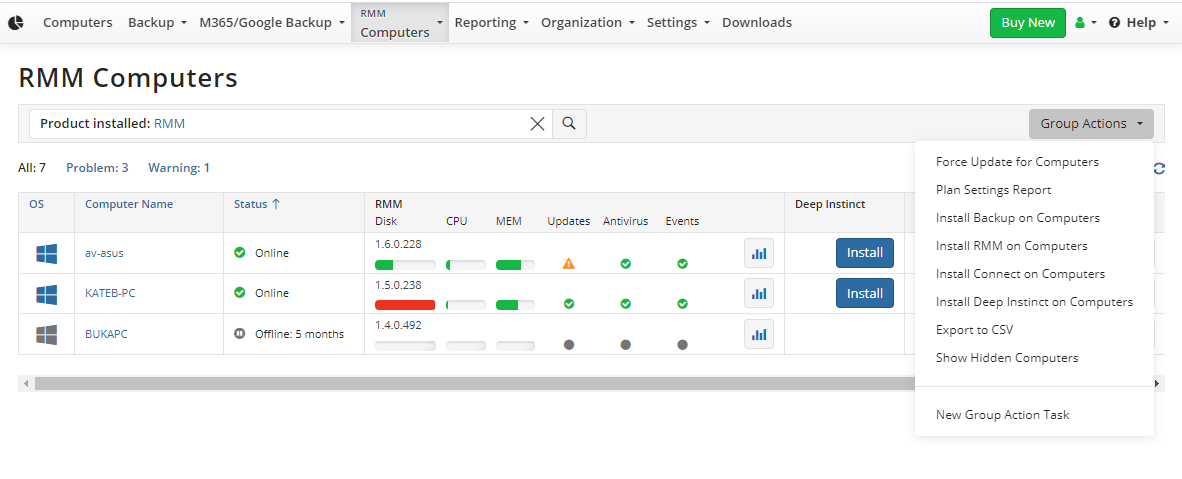Click the Windows OS icon for av-asus

tap(47, 253)
